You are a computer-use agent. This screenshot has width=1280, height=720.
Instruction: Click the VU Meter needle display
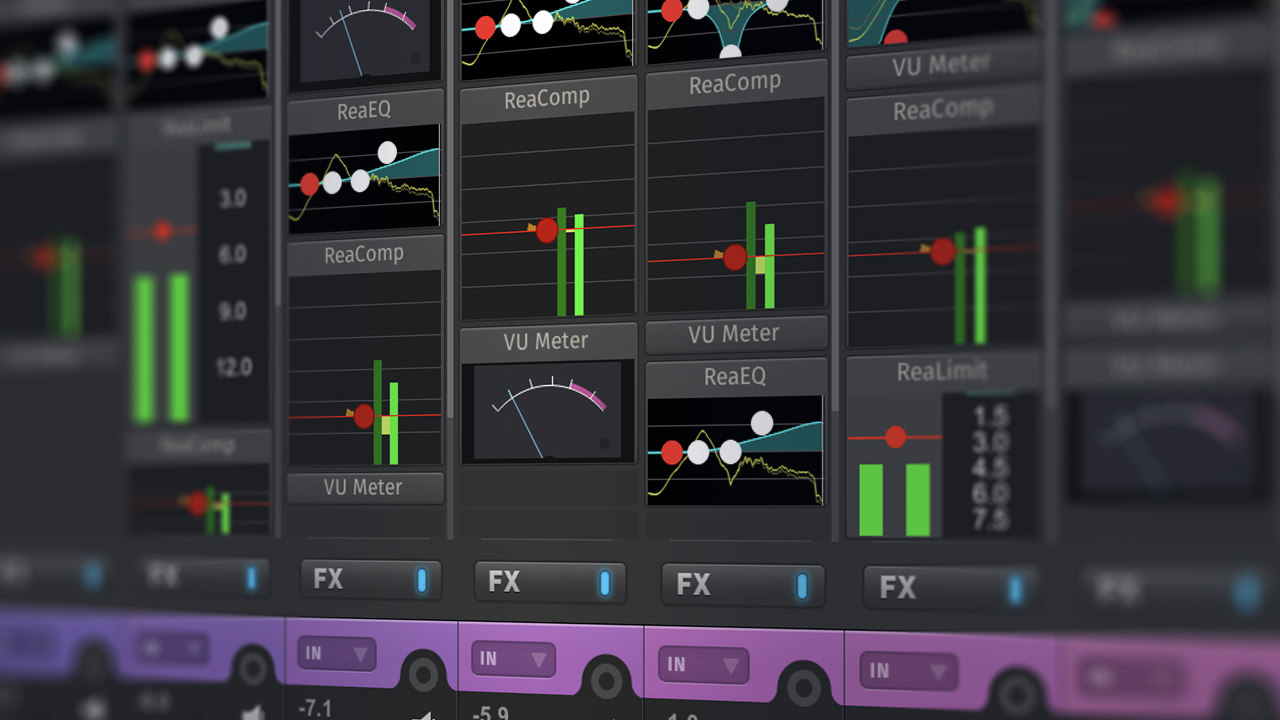point(547,410)
